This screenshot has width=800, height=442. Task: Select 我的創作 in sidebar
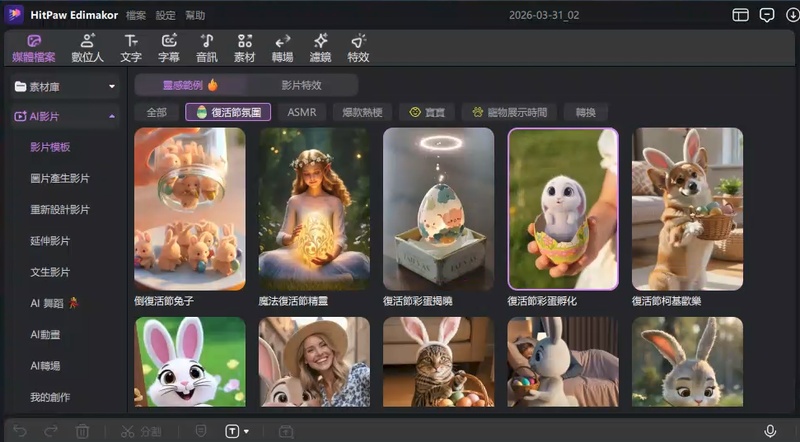(x=50, y=397)
